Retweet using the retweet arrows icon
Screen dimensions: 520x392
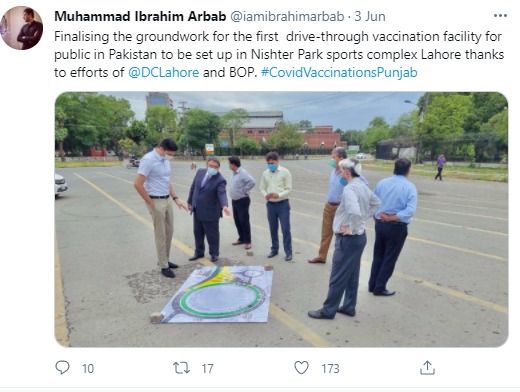(181, 368)
